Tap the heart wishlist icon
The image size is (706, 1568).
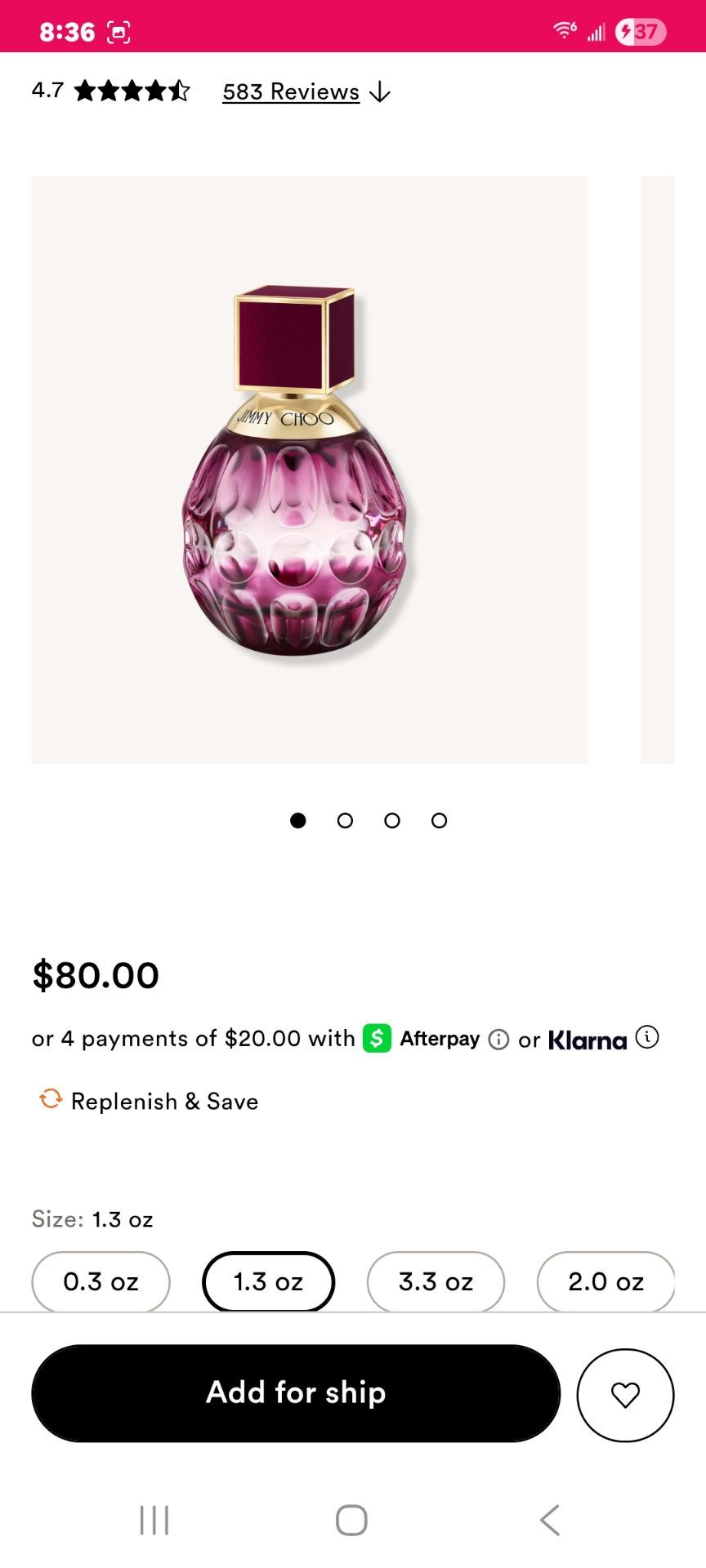[625, 1395]
